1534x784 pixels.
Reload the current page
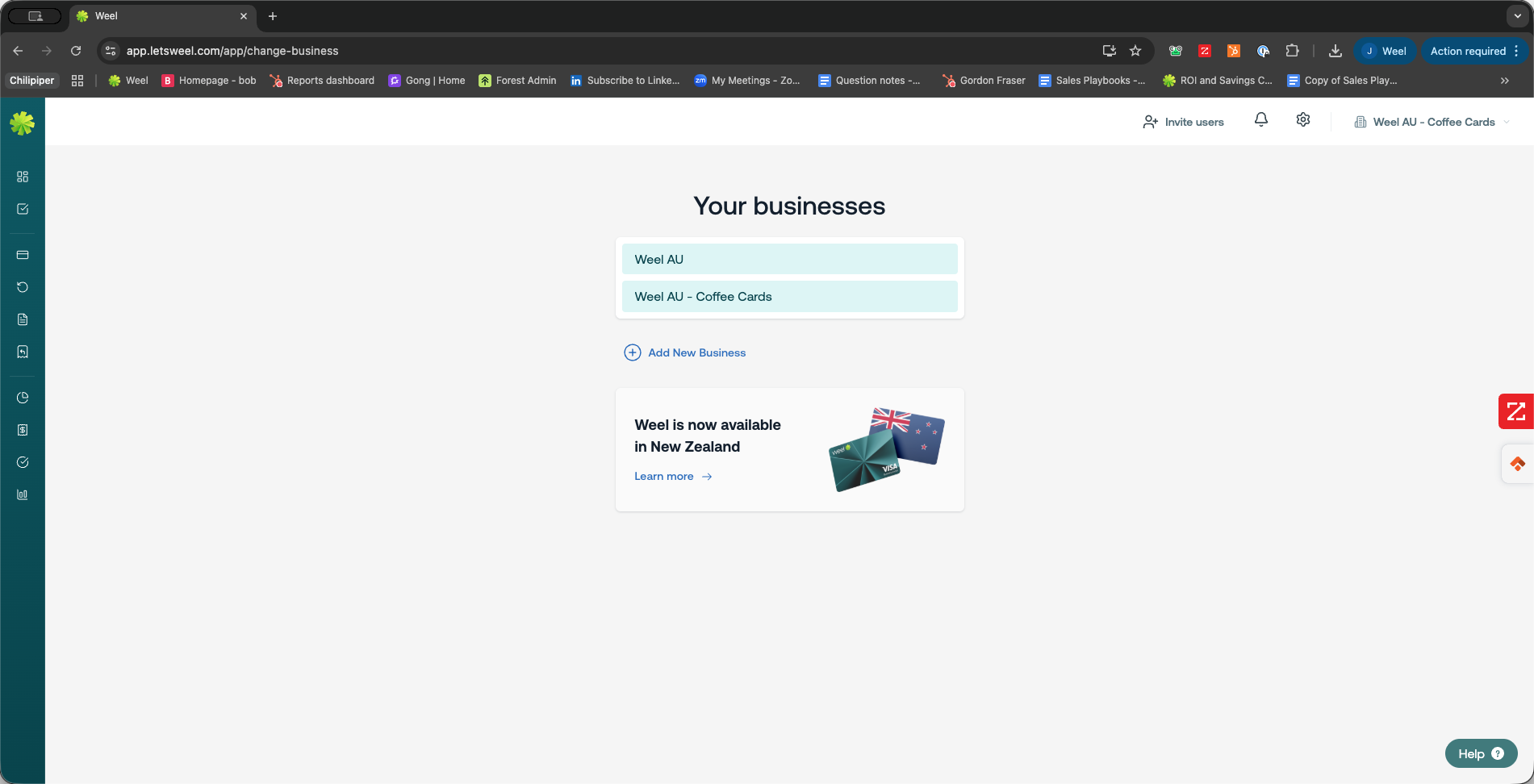76,51
